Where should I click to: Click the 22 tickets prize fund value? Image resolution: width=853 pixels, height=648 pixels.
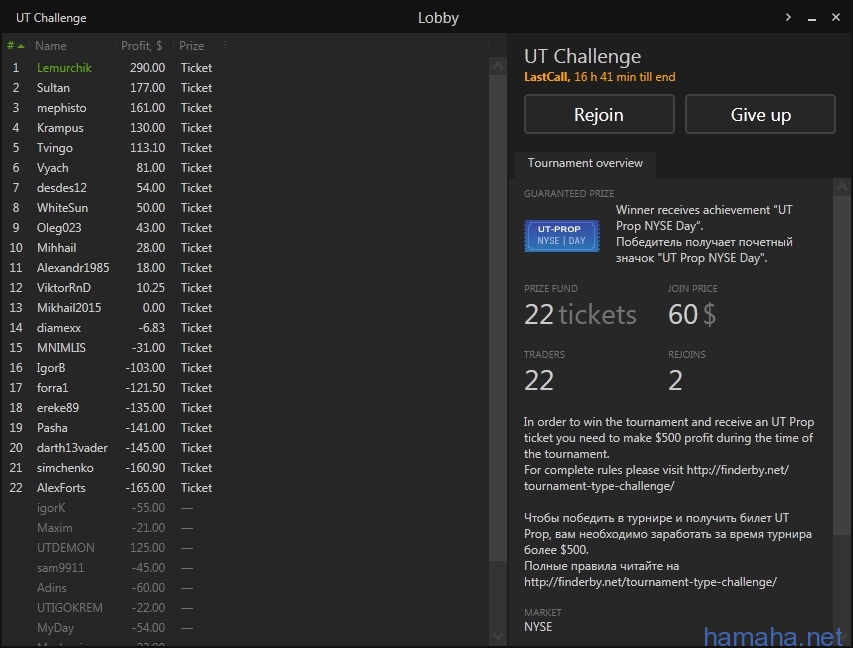point(580,314)
